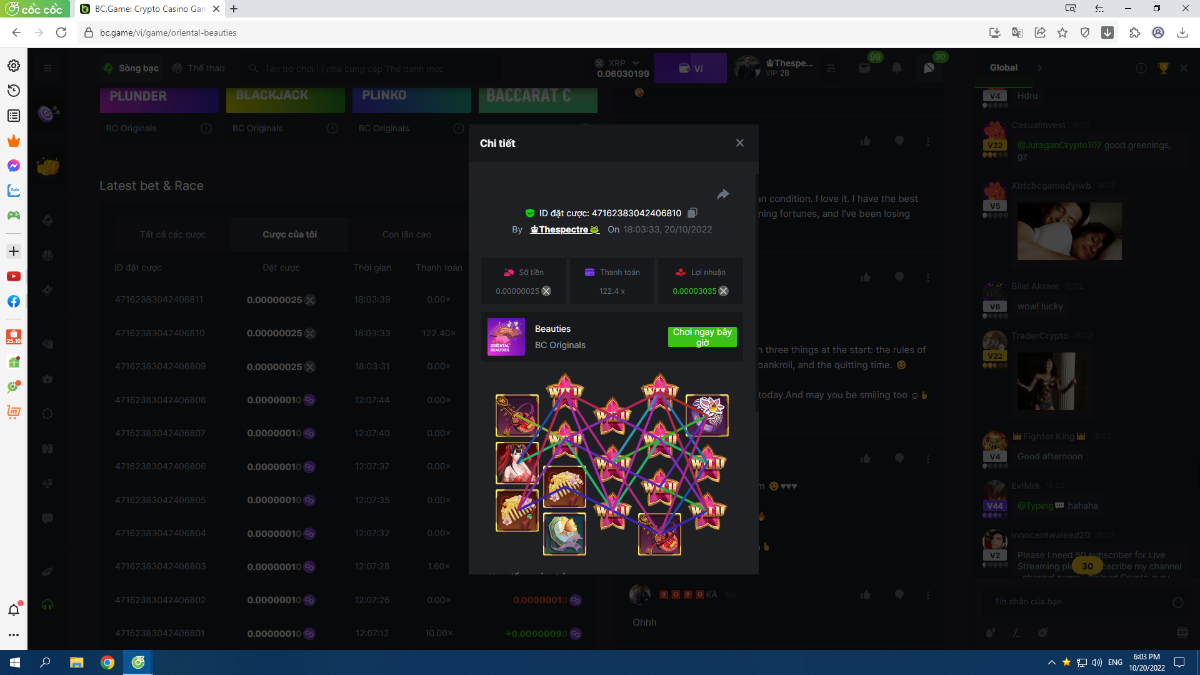Open browser sidebar settings gear
The width and height of the screenshot is (1200, 675).
click(14, 66)
